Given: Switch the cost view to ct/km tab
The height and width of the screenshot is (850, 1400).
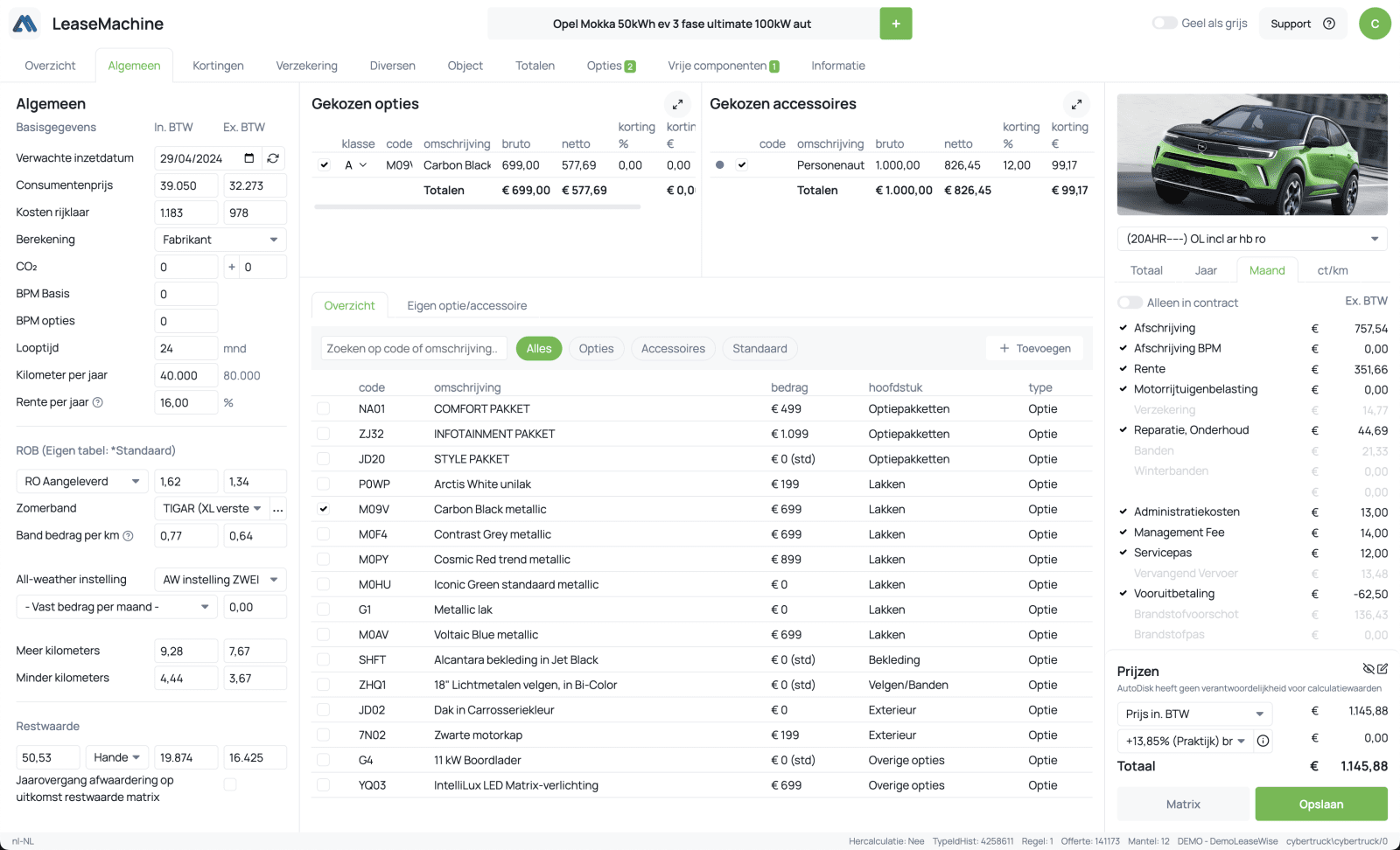Looking at the screenshot, I should pos(1333,270).
